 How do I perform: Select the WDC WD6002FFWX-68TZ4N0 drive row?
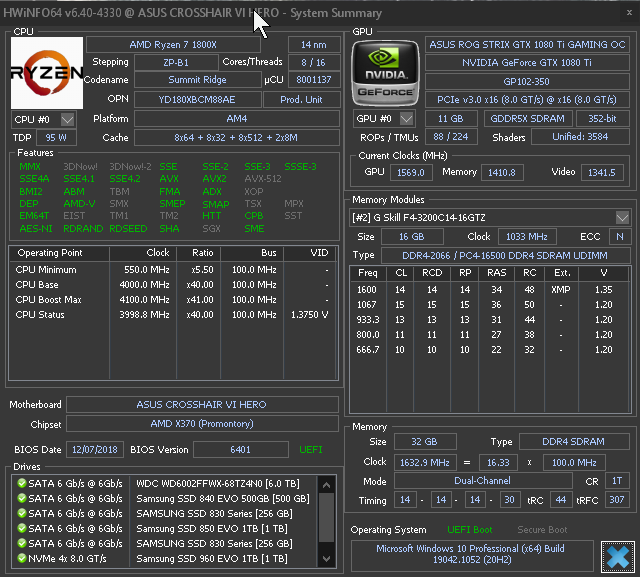pos(165,484)
